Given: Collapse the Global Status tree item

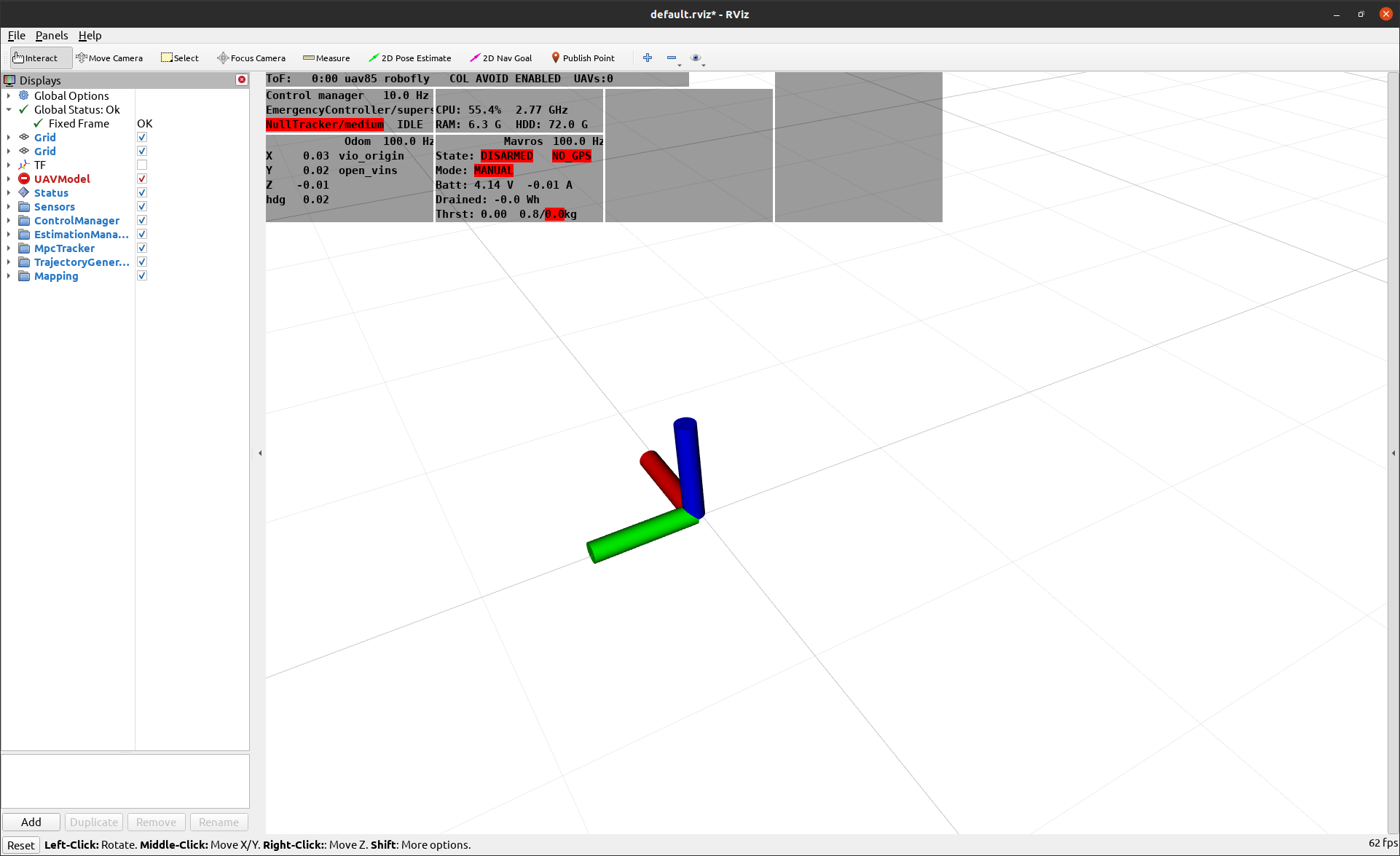Looking at the screenshot, I should pyautogui.click(x=9, y=109).
